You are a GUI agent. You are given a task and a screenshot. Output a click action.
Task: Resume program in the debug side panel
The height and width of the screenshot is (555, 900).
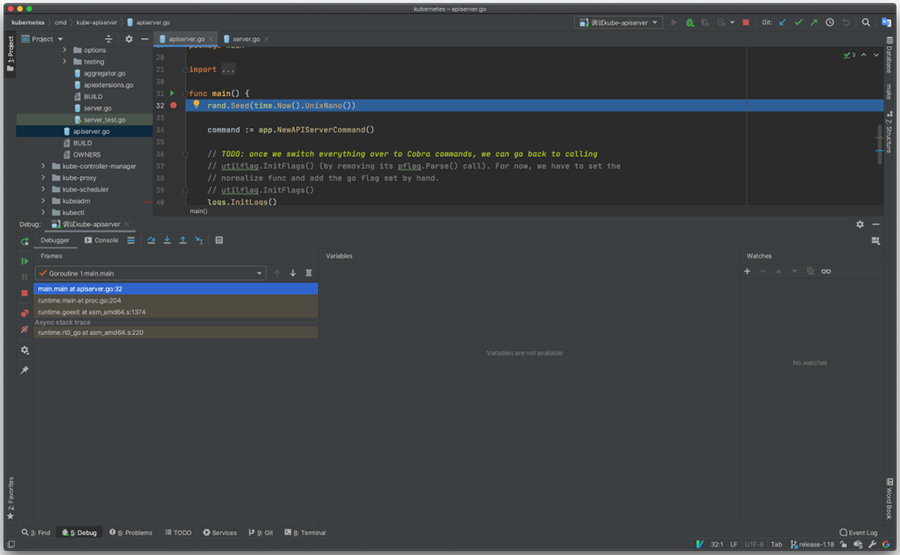tap(25, 261)
